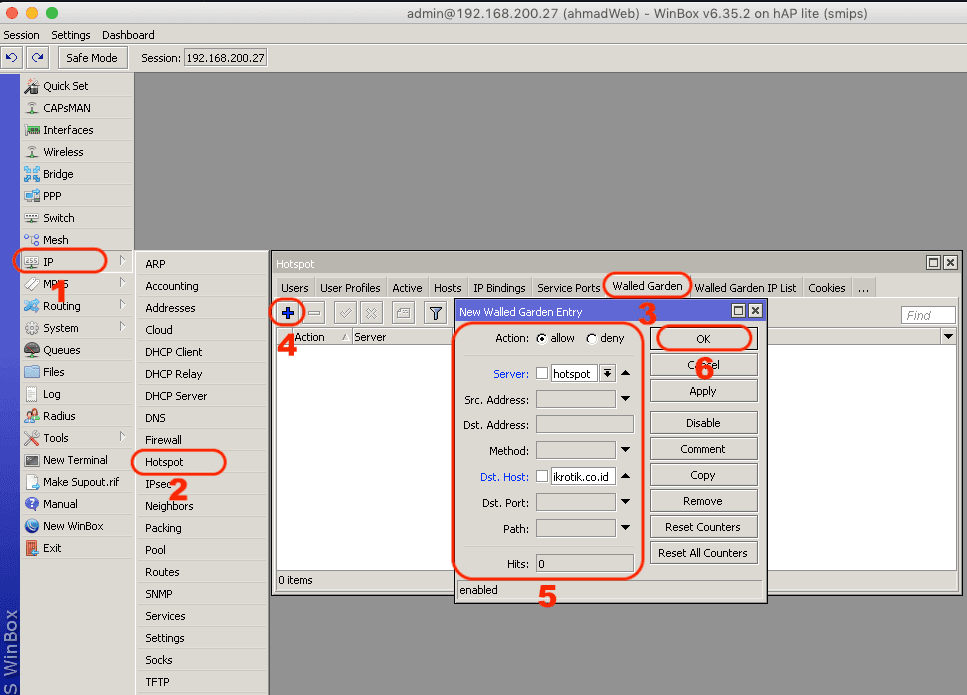Open the hotspot server dropdown list
This screenshot has width=967, height=695.
607,373
